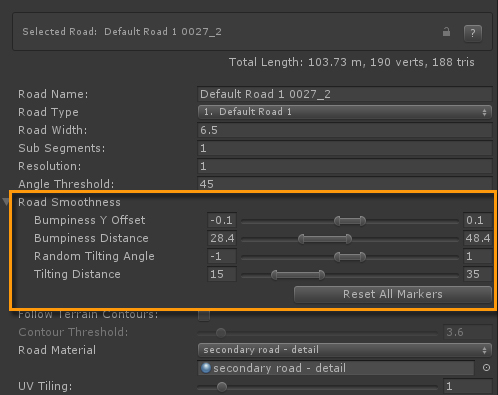The image size is (498, 395).
Task: Open the Road Type dropdown
Action: tap(345, 112)
